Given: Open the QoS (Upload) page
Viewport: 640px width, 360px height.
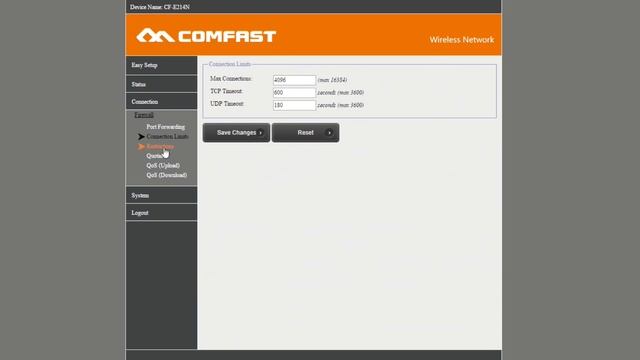Looking at the screenshot, I should (163, 165).
